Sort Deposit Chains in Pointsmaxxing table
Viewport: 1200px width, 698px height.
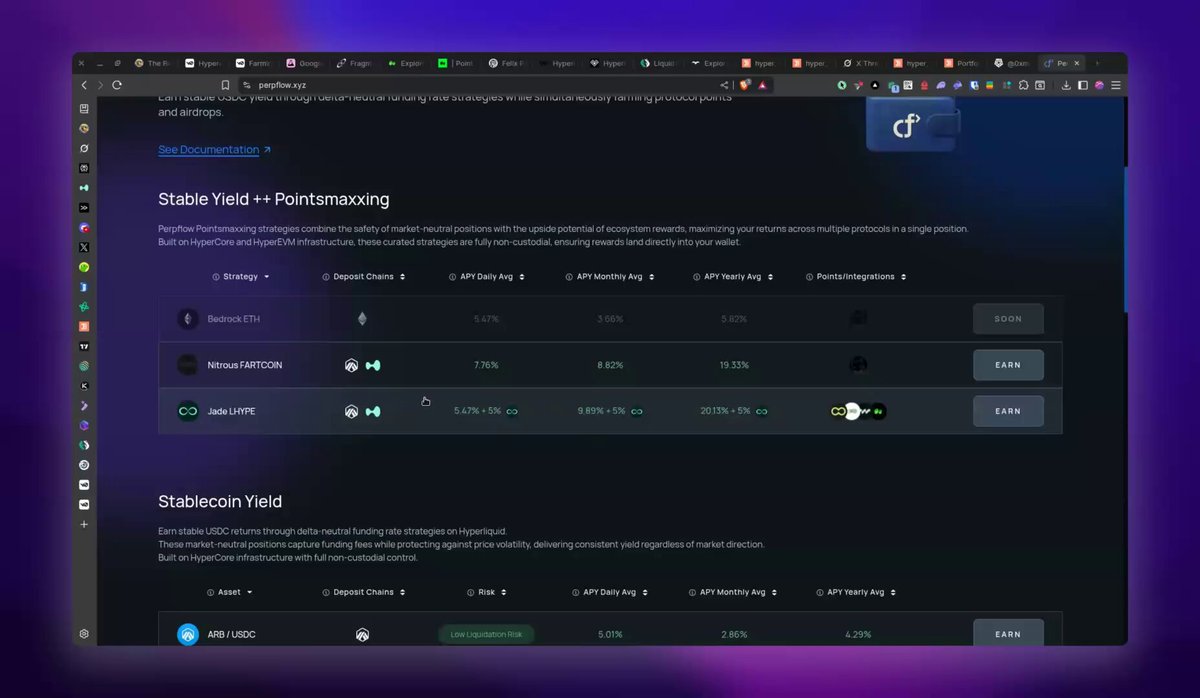click(403, 277)
